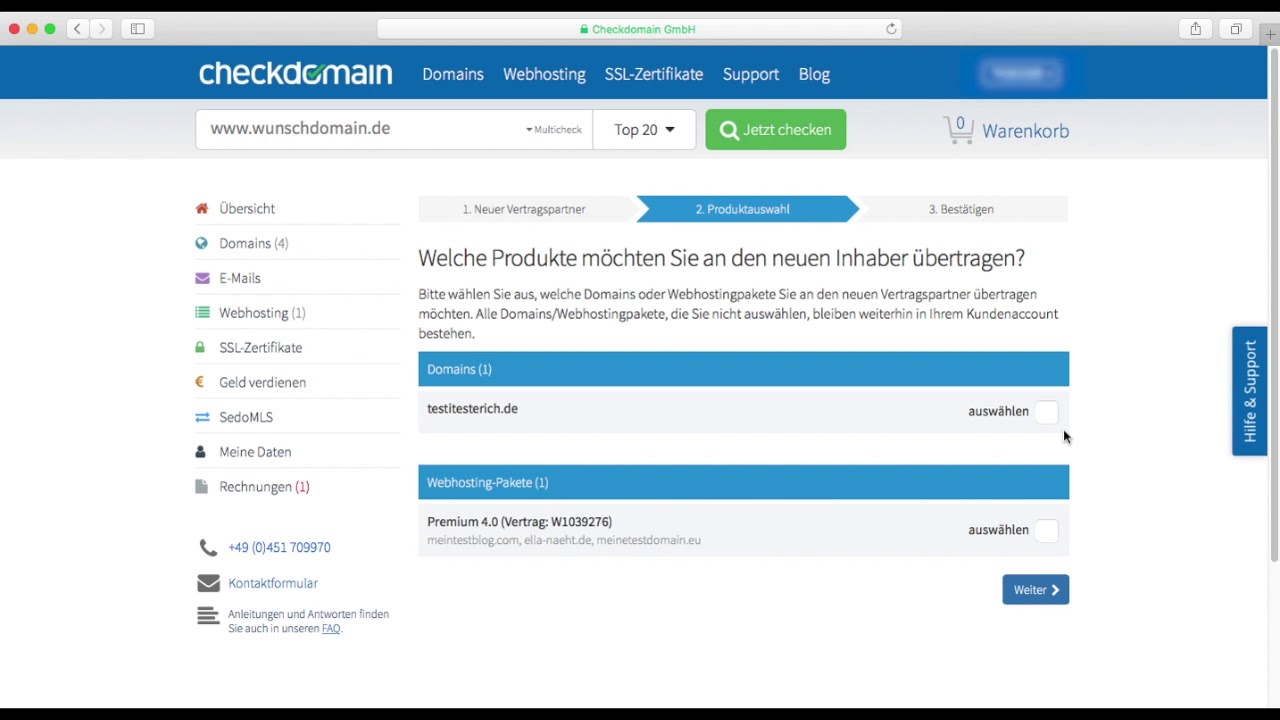Image resolution: width=1280 pixels, height=720 pixels.
Task: Open Webhosting in the top navigation
Action: [x=544, y=74]
